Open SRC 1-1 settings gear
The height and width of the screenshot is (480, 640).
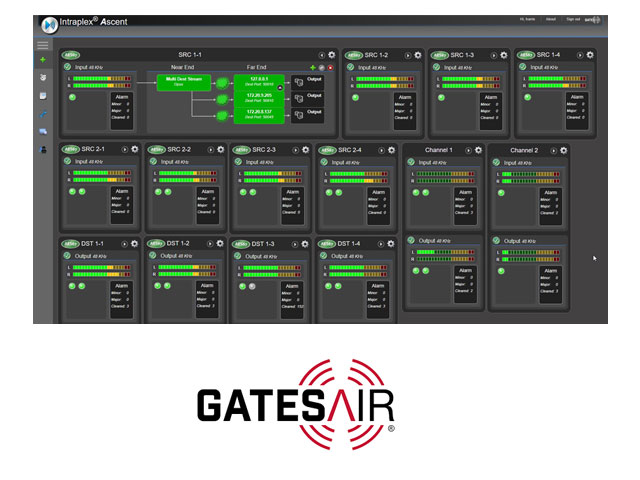332,55
